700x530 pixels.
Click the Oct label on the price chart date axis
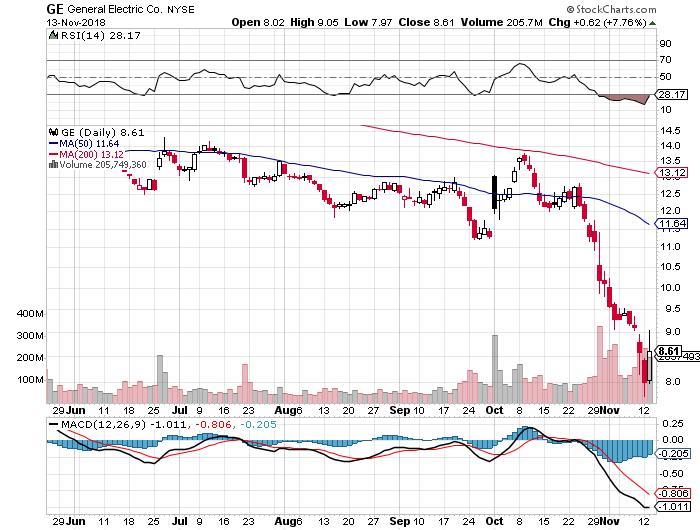pyautogui.click(x=494, y=410)
